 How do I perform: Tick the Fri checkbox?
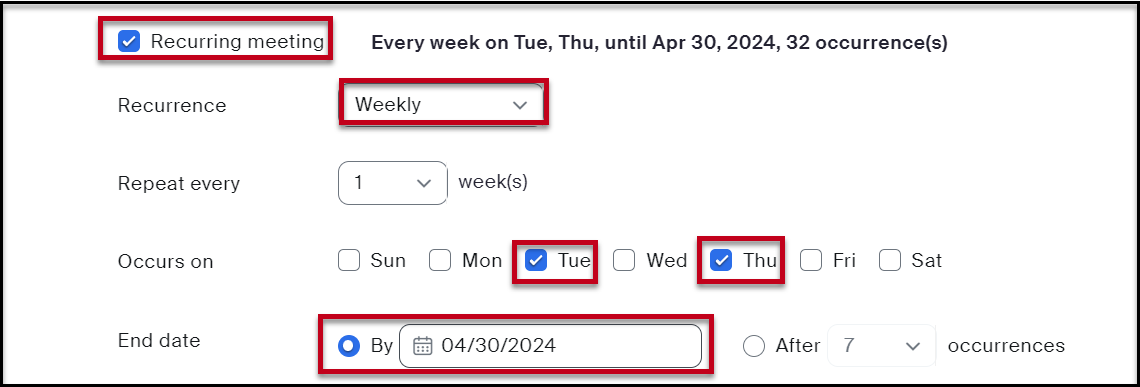click(x=811, y=260)
